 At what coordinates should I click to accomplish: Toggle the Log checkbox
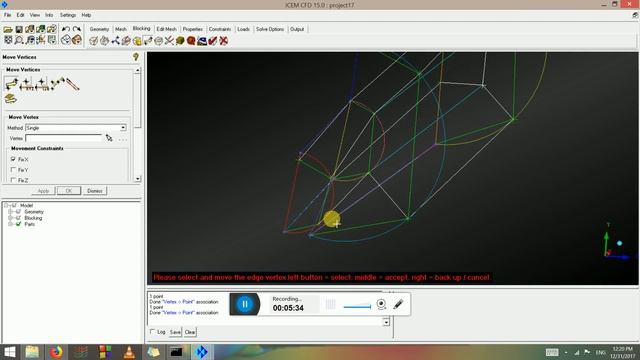pos(153,332)
